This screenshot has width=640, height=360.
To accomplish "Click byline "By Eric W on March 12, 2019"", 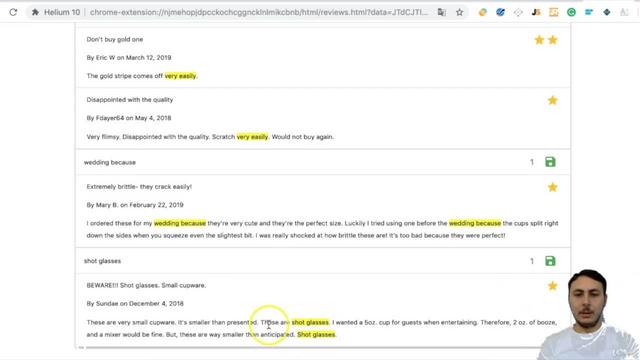I will [x=129, y=58].
